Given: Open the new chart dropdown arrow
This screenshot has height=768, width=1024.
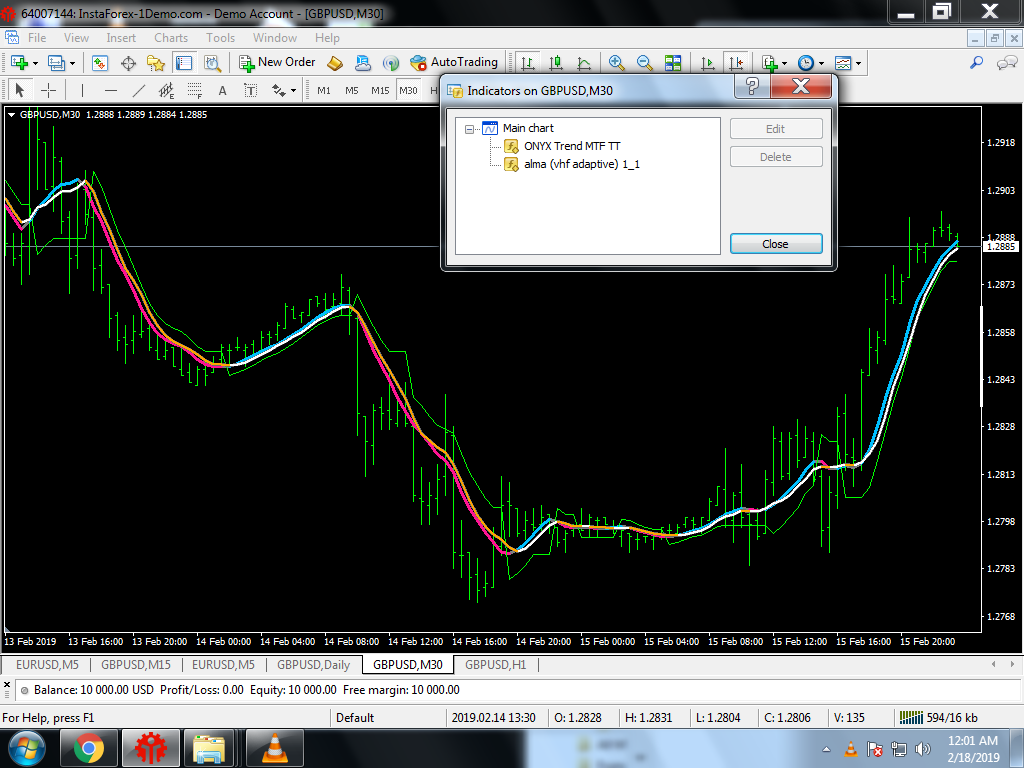Looking at the screenshot, I should 35,63.
